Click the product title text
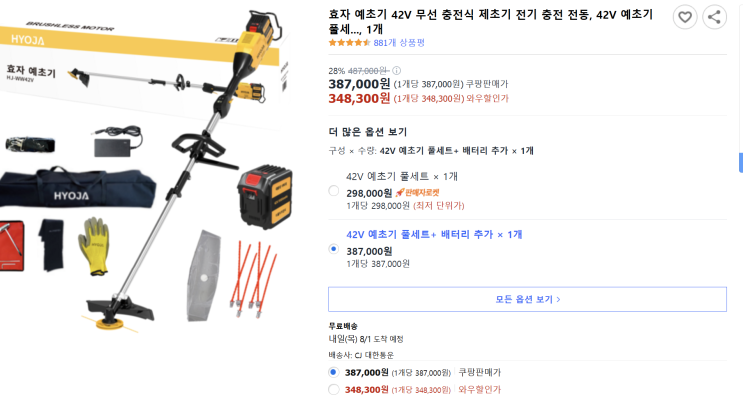 tap(490, 22)
